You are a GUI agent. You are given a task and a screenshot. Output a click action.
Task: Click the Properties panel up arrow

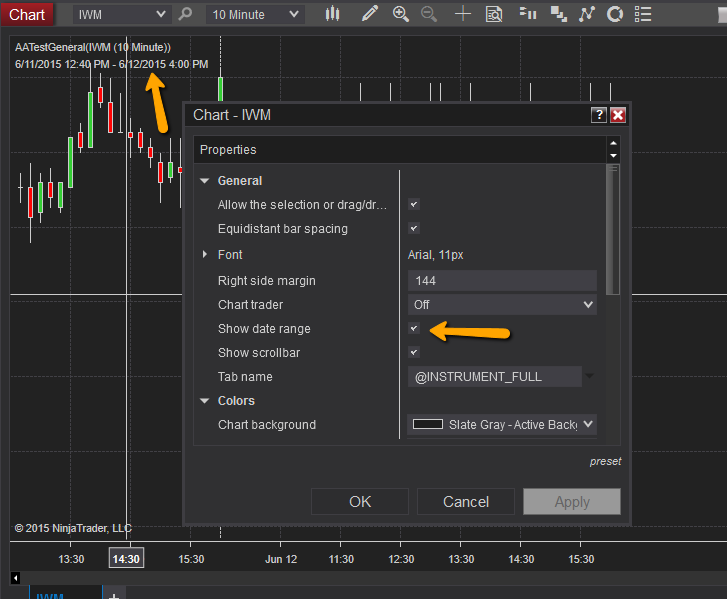coord(613,143)
